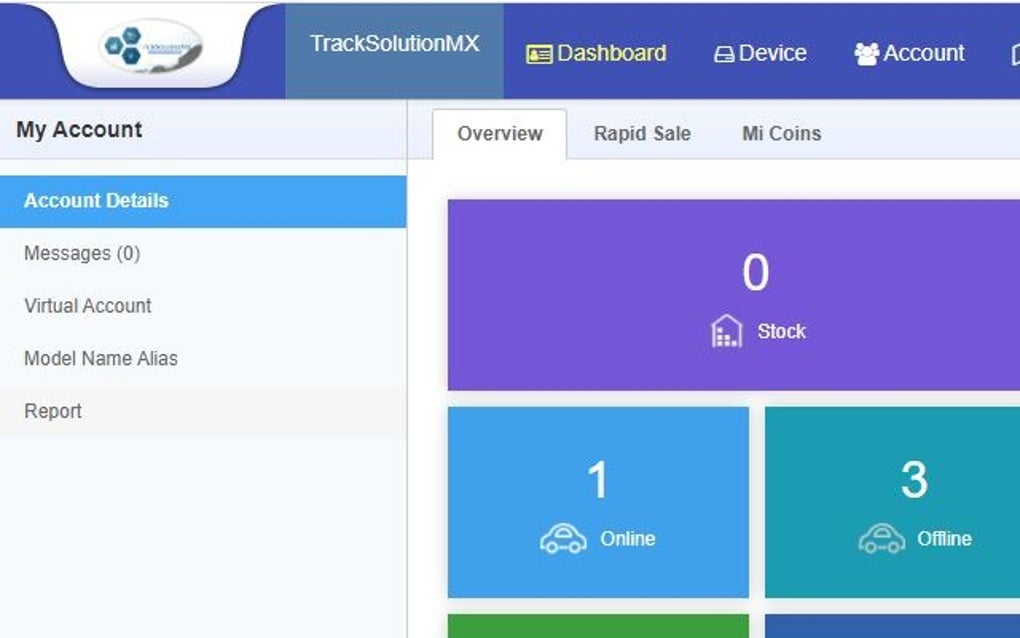Open Account Details in the sidebar
This screenshot has width=1020, height=638.
coord(95,200)
